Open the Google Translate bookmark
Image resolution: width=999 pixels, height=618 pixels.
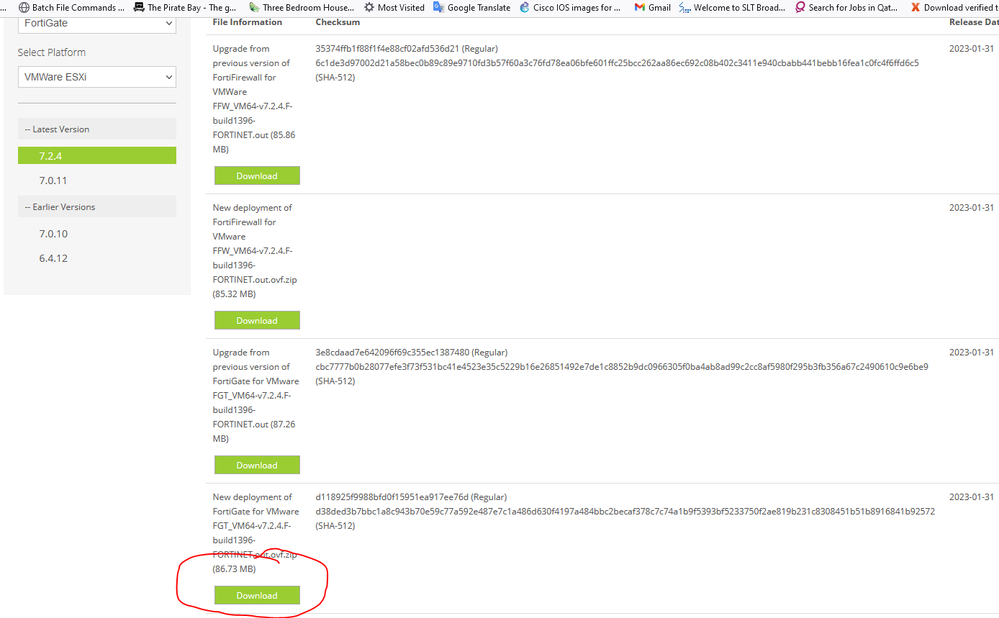471,8
